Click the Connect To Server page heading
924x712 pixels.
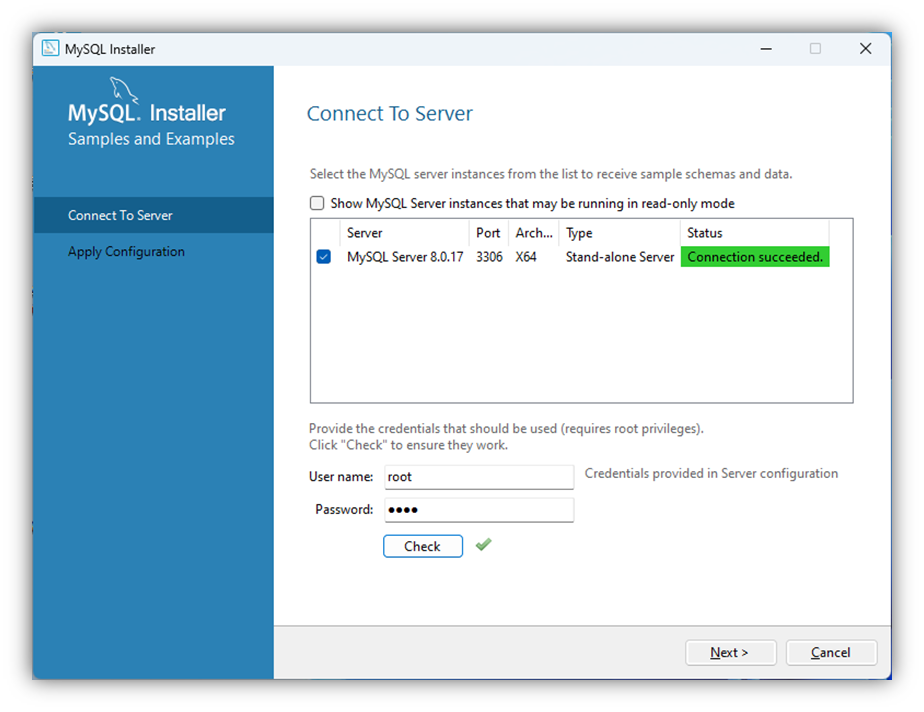[390, 113]
